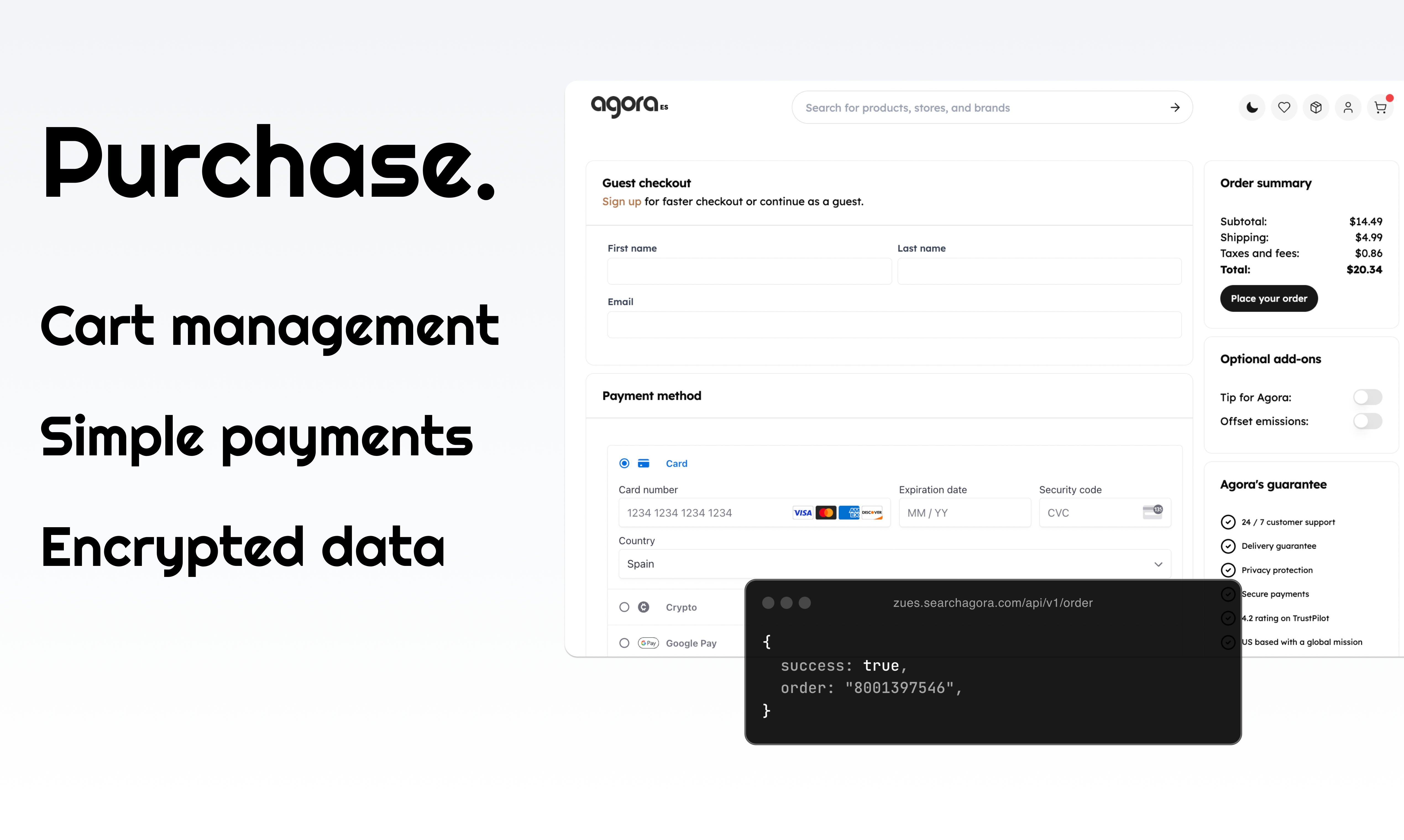This screenshot has height=840, width=1404.
Task: Click "US based with a global mission" text
Action: (1302, 642)
